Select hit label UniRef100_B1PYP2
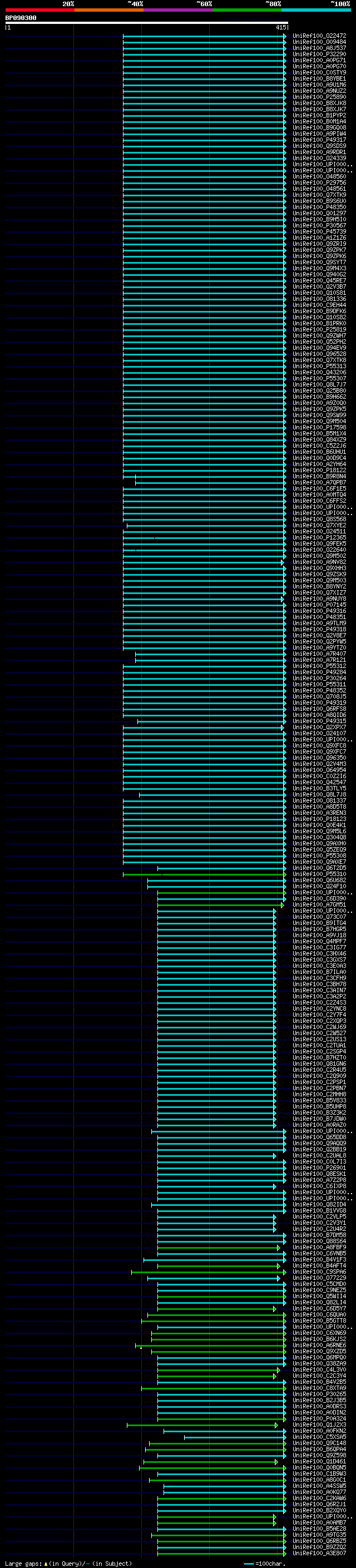Viewport: 356px width, 1568px height. (x=319, y=116)
